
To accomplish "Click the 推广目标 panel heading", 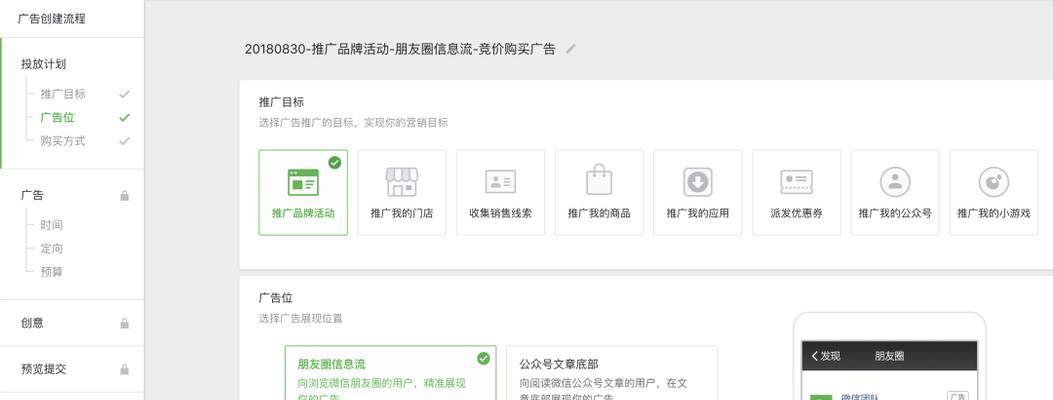I will click(281, 102).
